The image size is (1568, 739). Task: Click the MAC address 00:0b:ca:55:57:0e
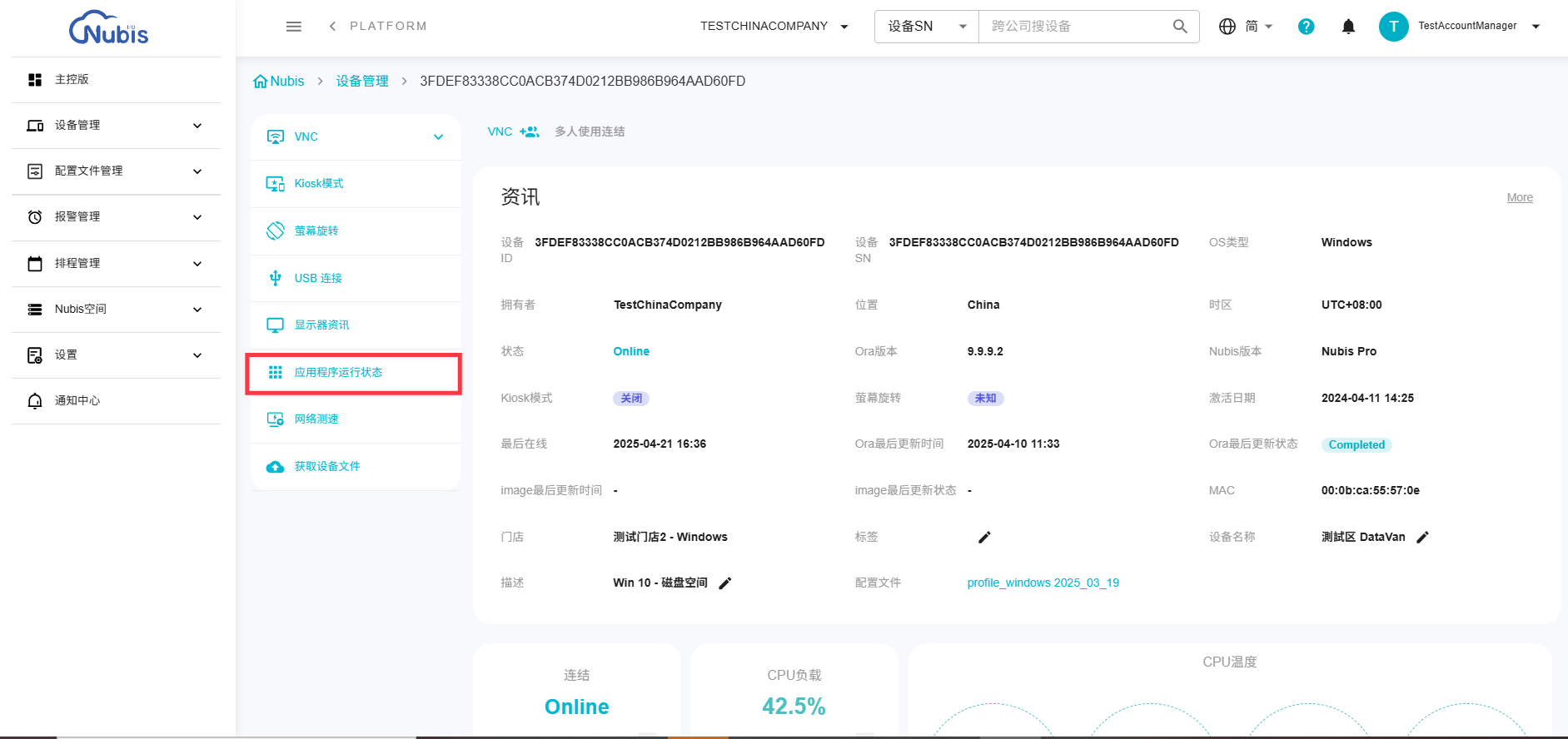click(x=1371, y=491)
